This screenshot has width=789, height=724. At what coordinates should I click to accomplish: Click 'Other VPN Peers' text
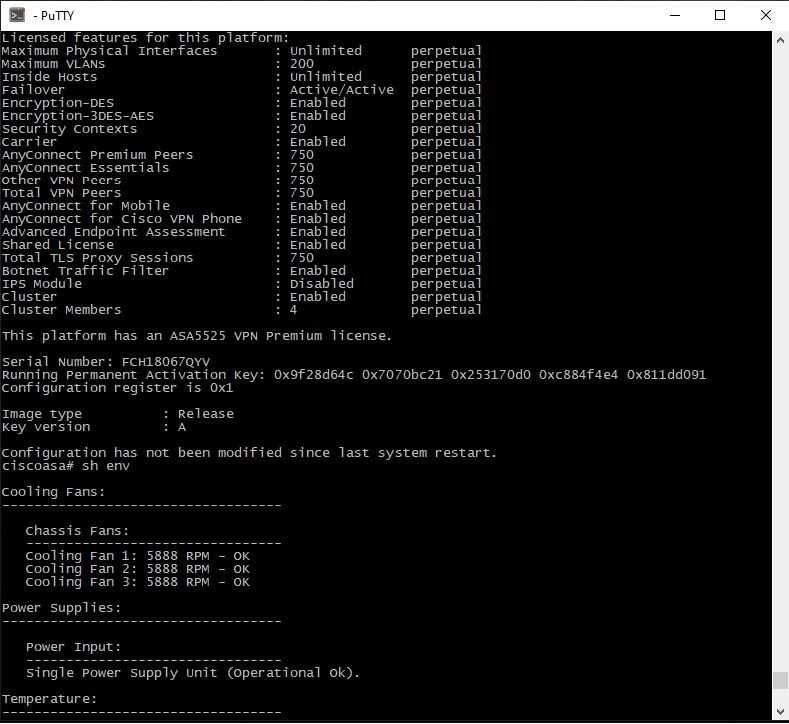pos(61,180)
